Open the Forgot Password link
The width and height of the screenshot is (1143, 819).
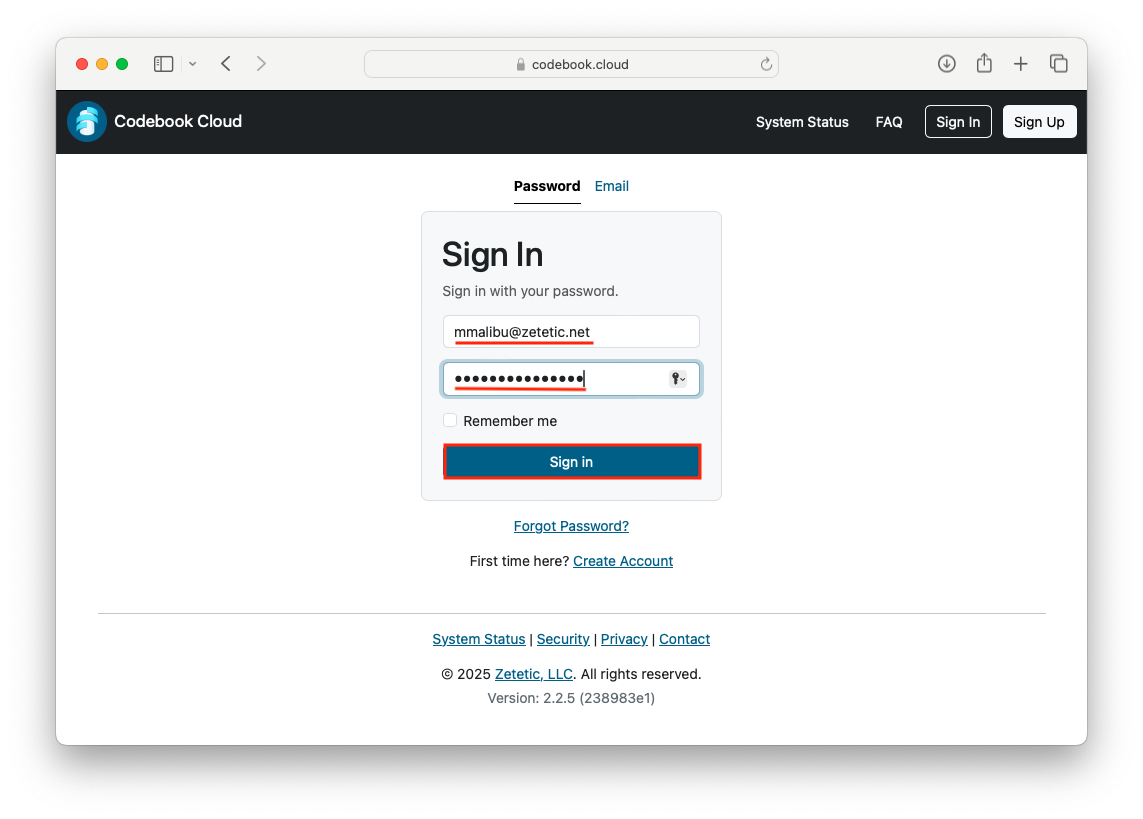571,525
